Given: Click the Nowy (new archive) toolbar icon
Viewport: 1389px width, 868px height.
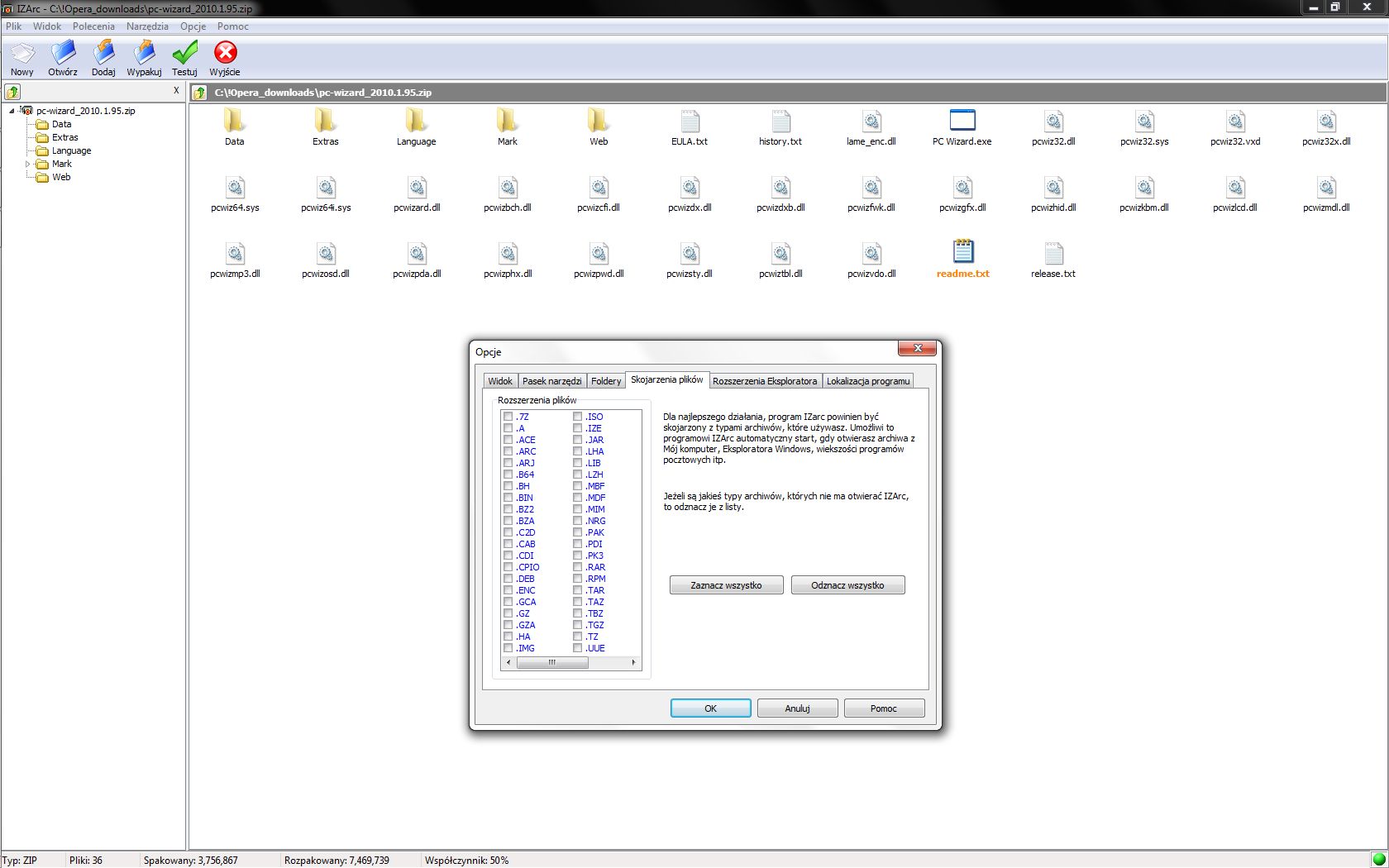Looking at the screenshot, I should (22, 53).
